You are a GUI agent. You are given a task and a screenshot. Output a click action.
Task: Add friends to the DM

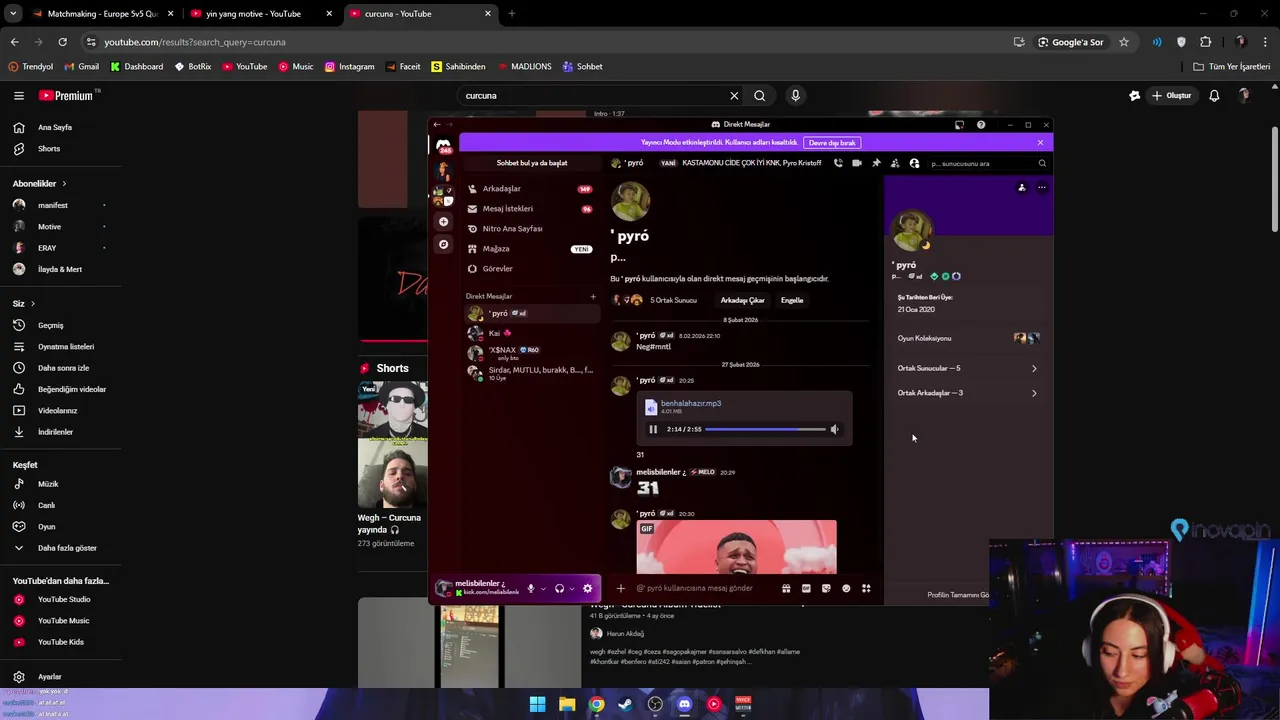(895, 163)
